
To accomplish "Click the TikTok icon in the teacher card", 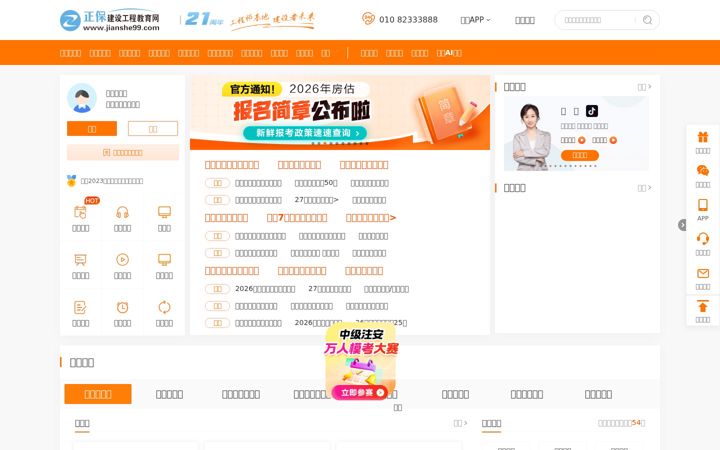I will pyautogui.click(x=592, y=111).
